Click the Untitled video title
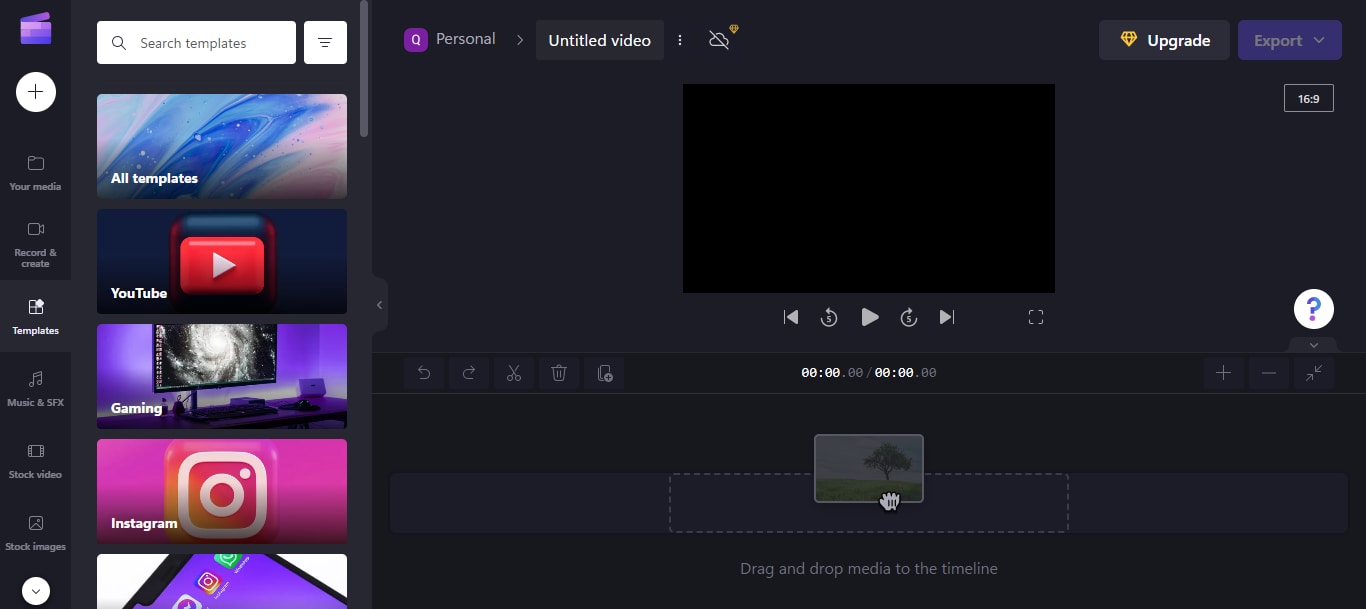This screenshot has width=1366, height=609. 600,40
